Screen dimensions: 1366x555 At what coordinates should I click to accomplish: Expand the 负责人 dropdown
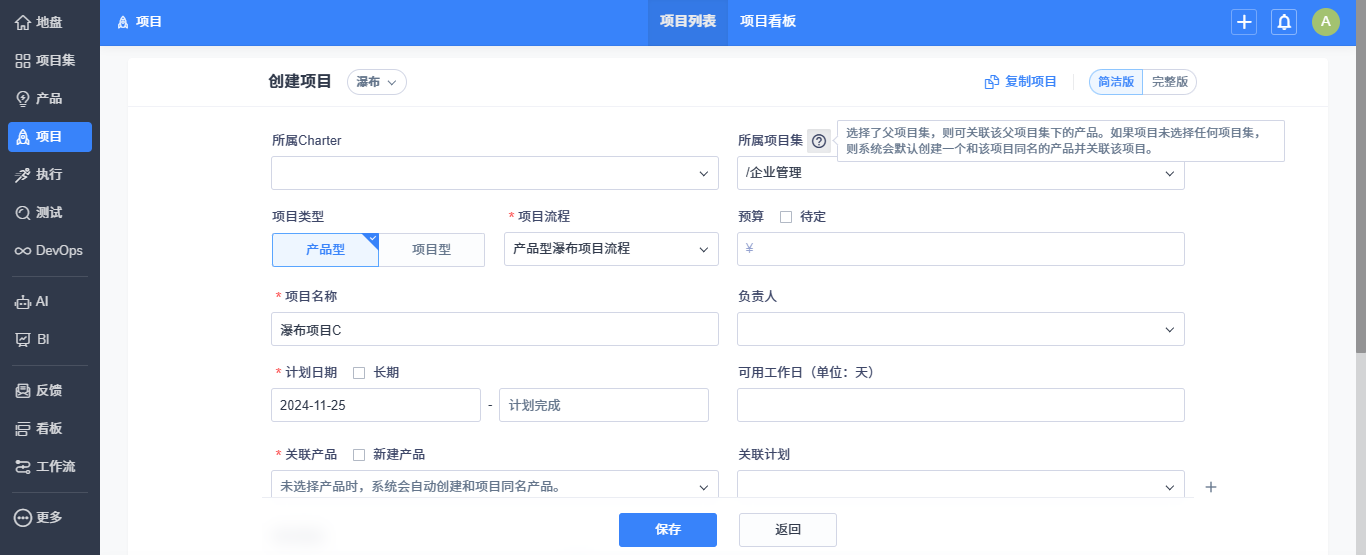pos(960,329)
